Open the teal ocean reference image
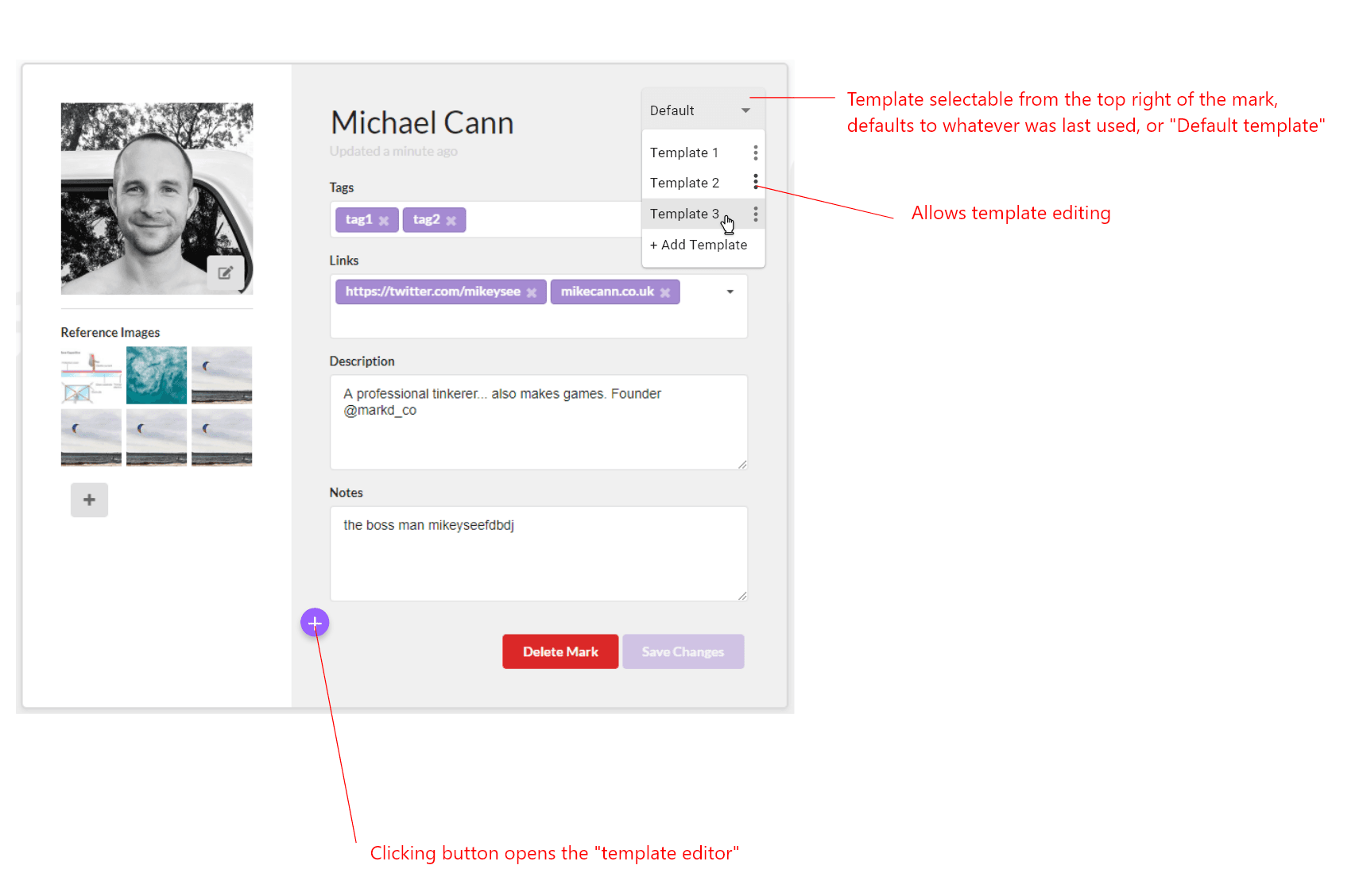Screen dimensions: 1359x896 (157, 375)
